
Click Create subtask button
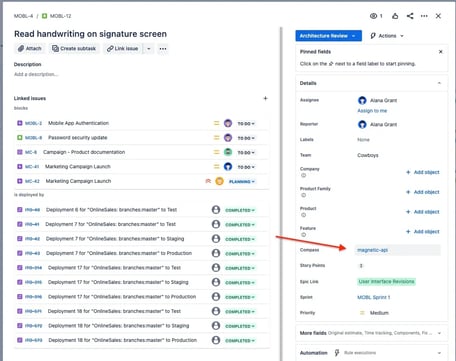click(74, 49)
